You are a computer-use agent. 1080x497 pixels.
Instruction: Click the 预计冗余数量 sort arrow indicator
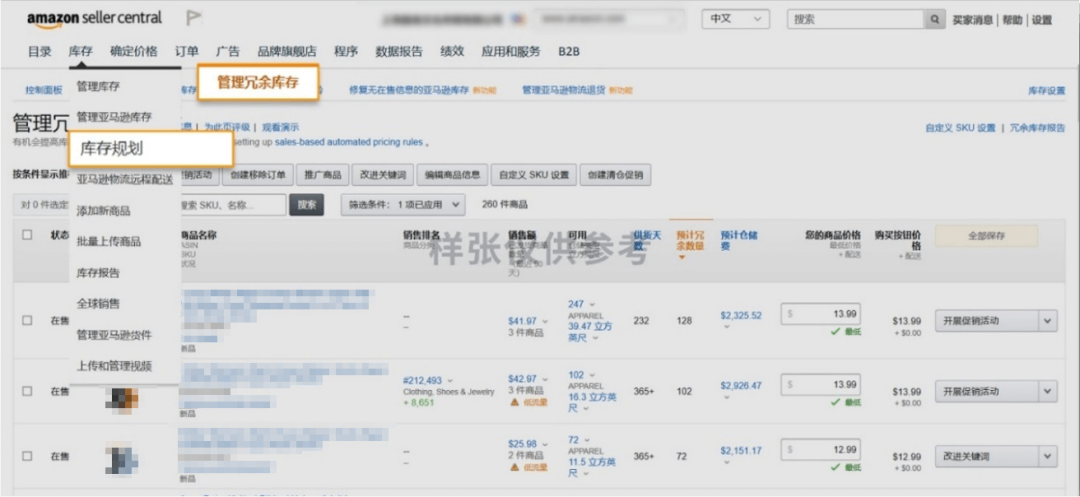tap(683, 258)
